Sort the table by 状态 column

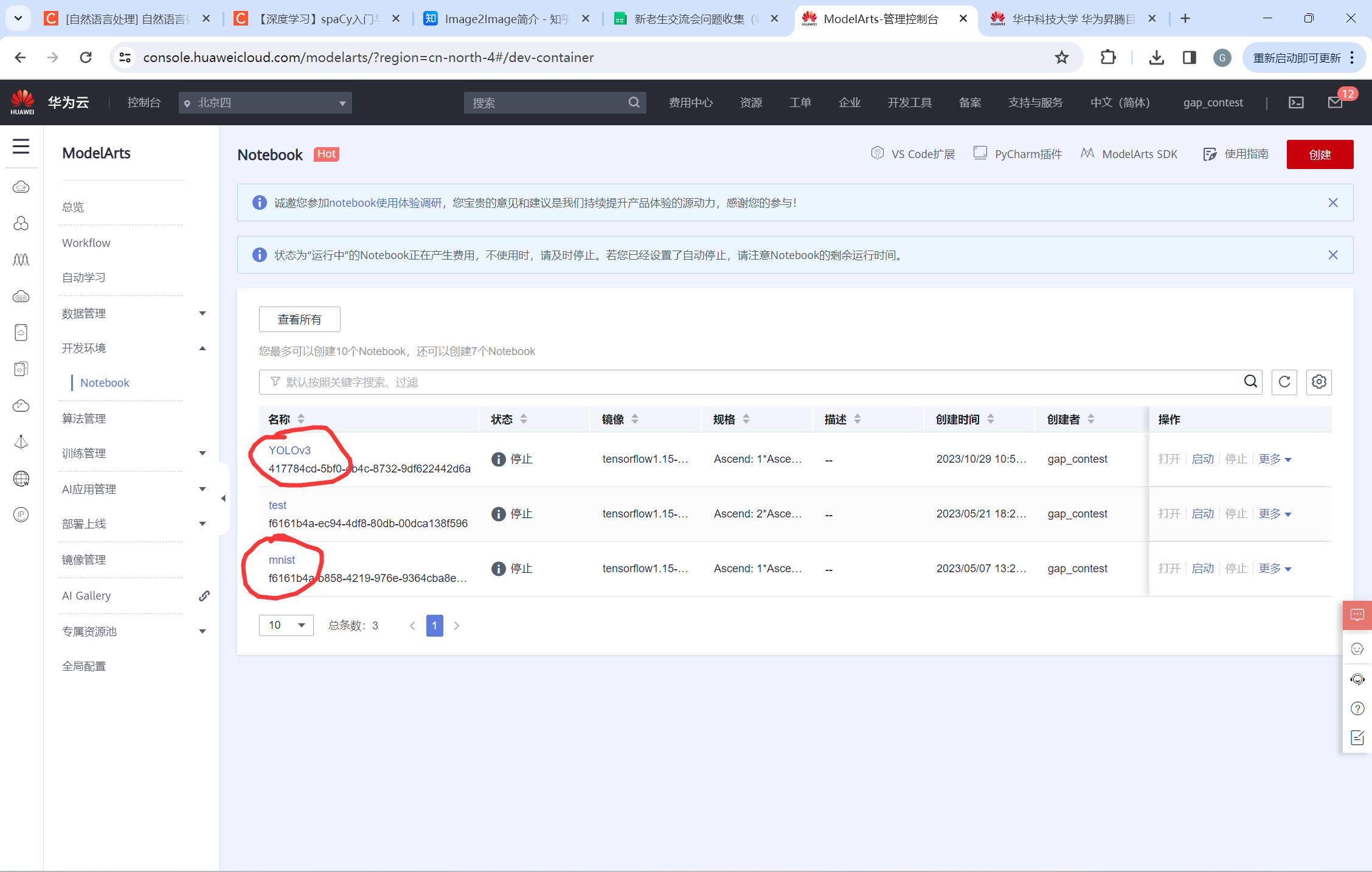pyautogui.click(x=524, y=419)
